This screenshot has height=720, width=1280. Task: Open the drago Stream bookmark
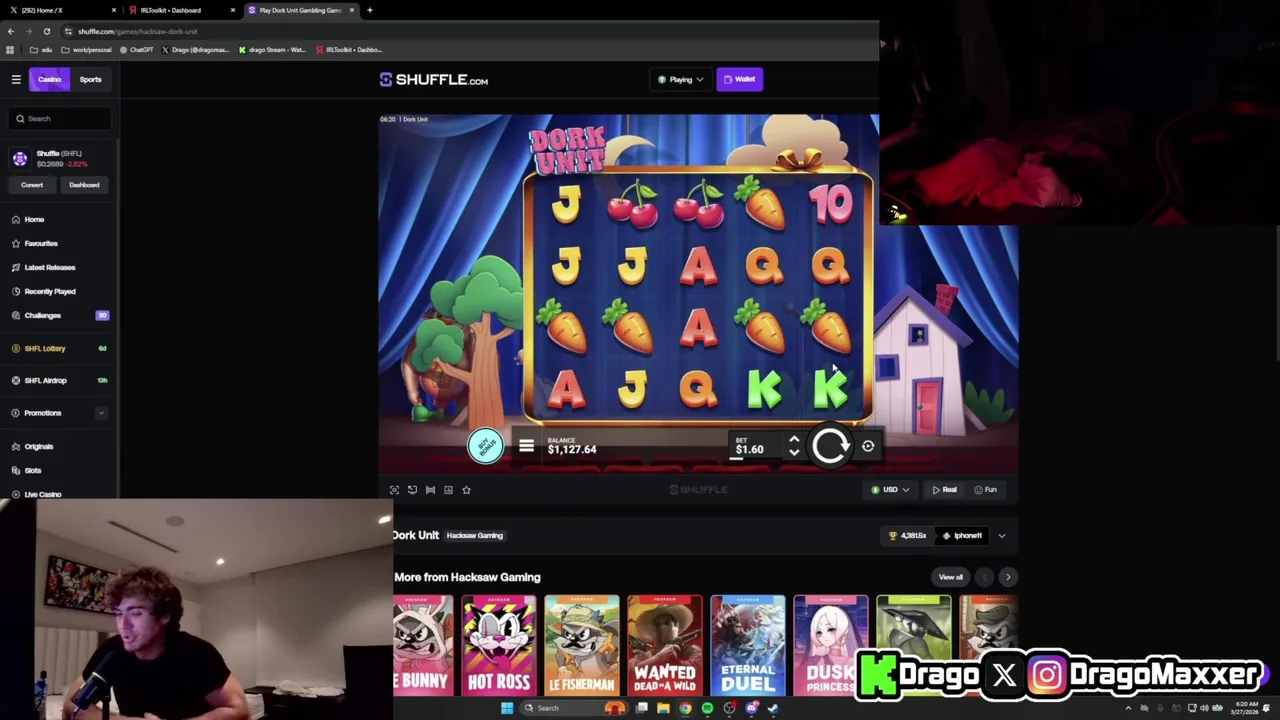(271, 49)
